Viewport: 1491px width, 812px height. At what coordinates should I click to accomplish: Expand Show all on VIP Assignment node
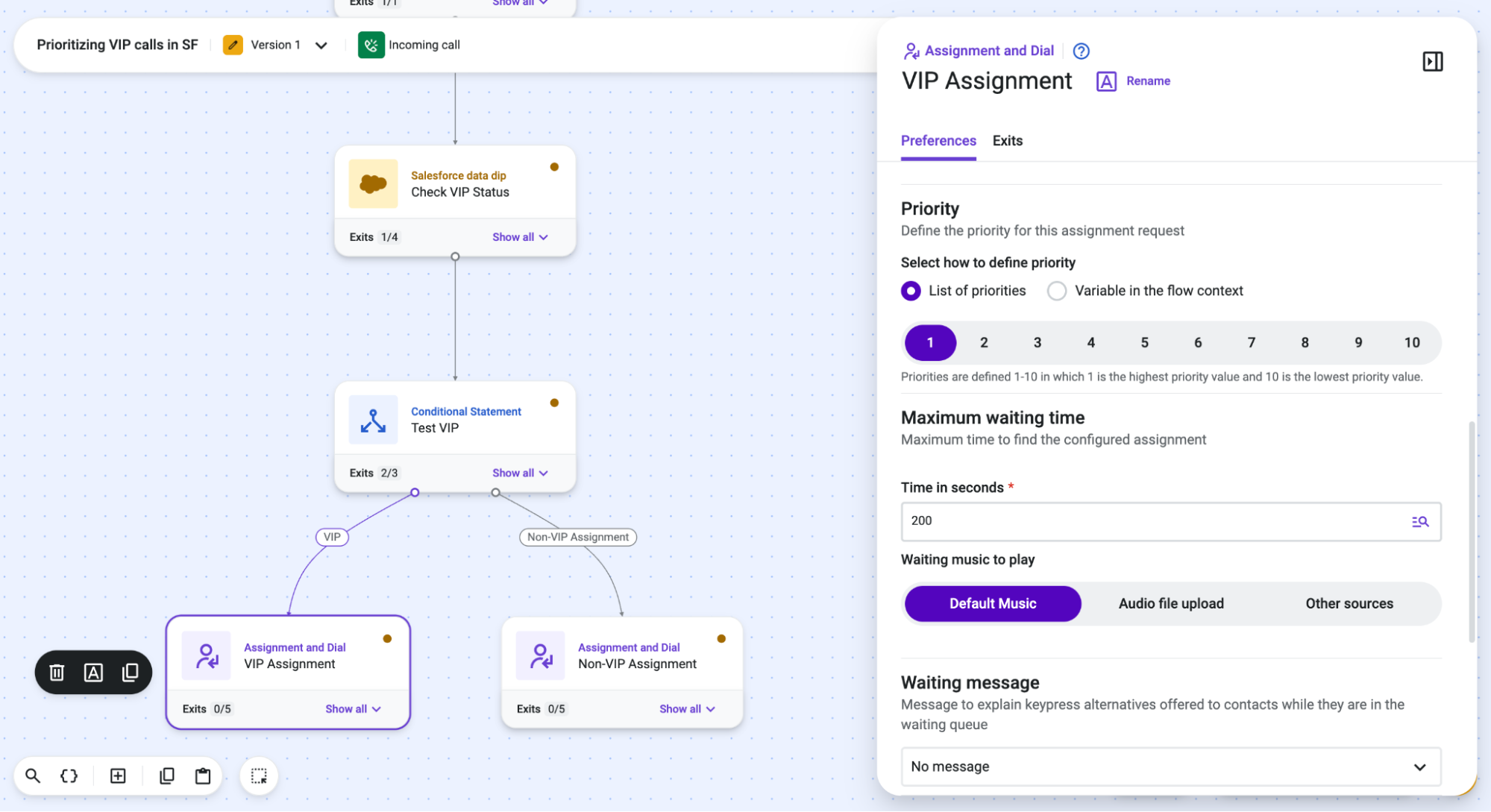pos(353,709)
